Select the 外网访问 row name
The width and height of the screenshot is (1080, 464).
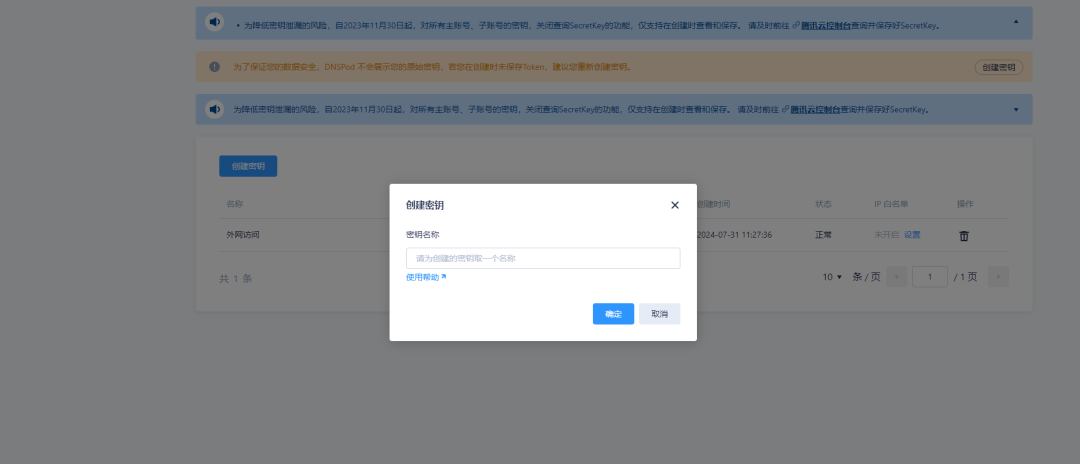[x=242, y=235]
